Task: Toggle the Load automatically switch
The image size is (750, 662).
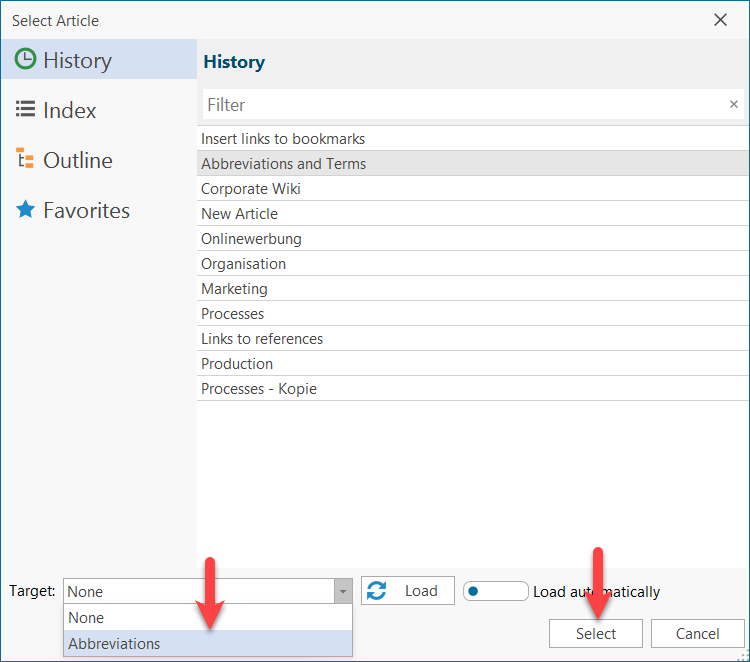Action: pyautogui.click(x=495, y=591)
